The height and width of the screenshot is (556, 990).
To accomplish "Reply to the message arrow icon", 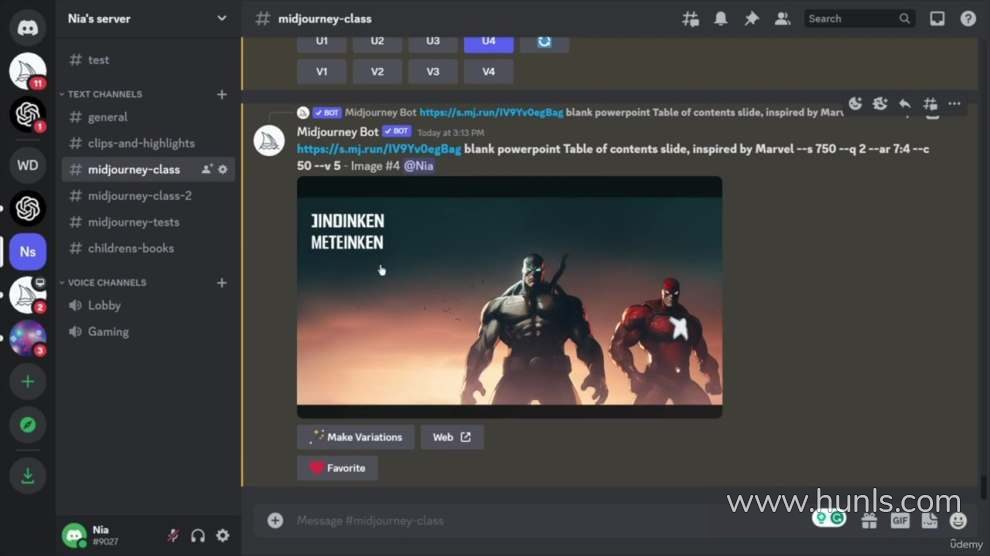I will click(x=905, y=104).
